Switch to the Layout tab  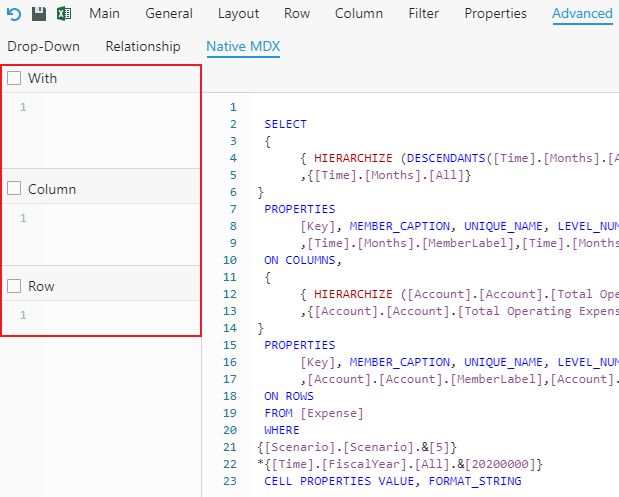238,14
